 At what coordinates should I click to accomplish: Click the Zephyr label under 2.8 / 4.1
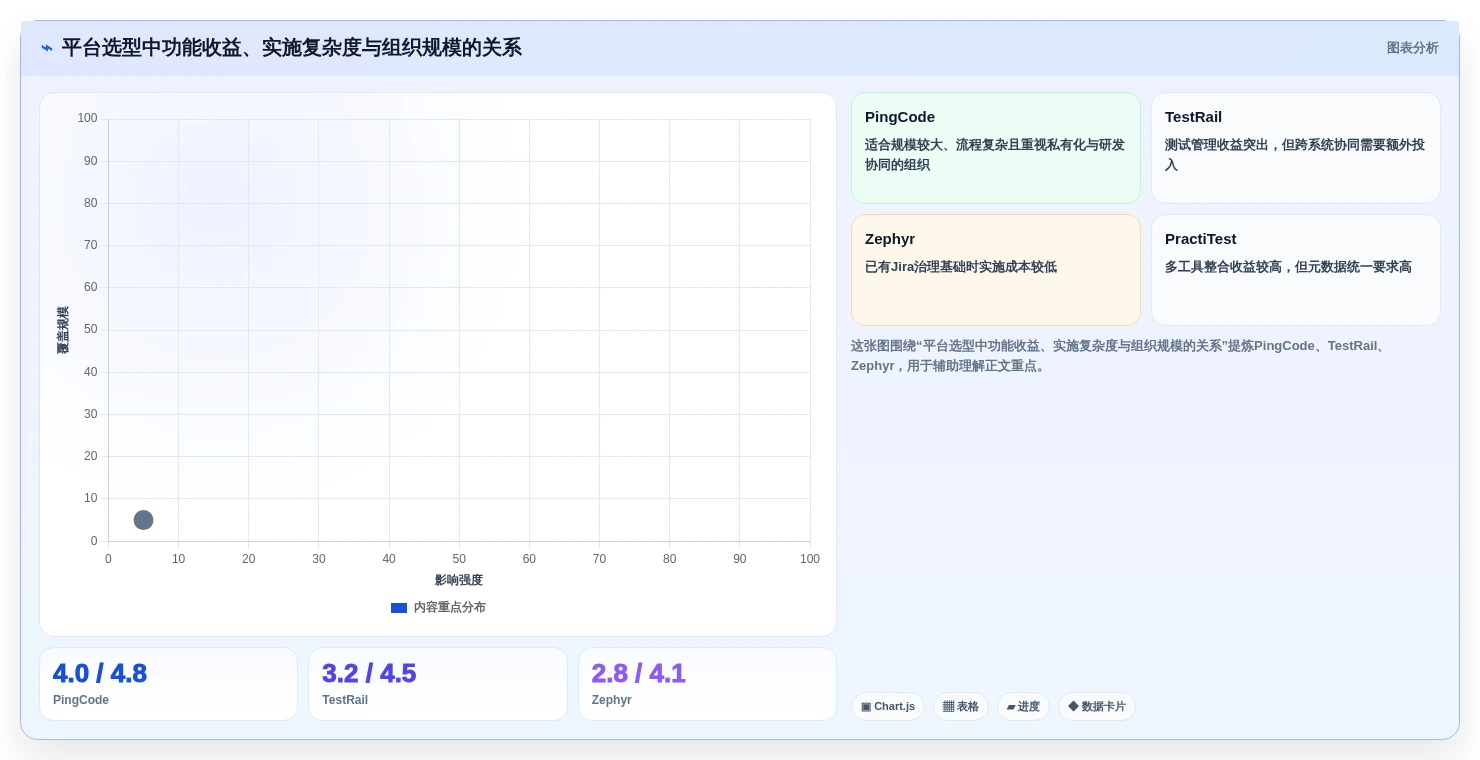click(x=612, y=700)
